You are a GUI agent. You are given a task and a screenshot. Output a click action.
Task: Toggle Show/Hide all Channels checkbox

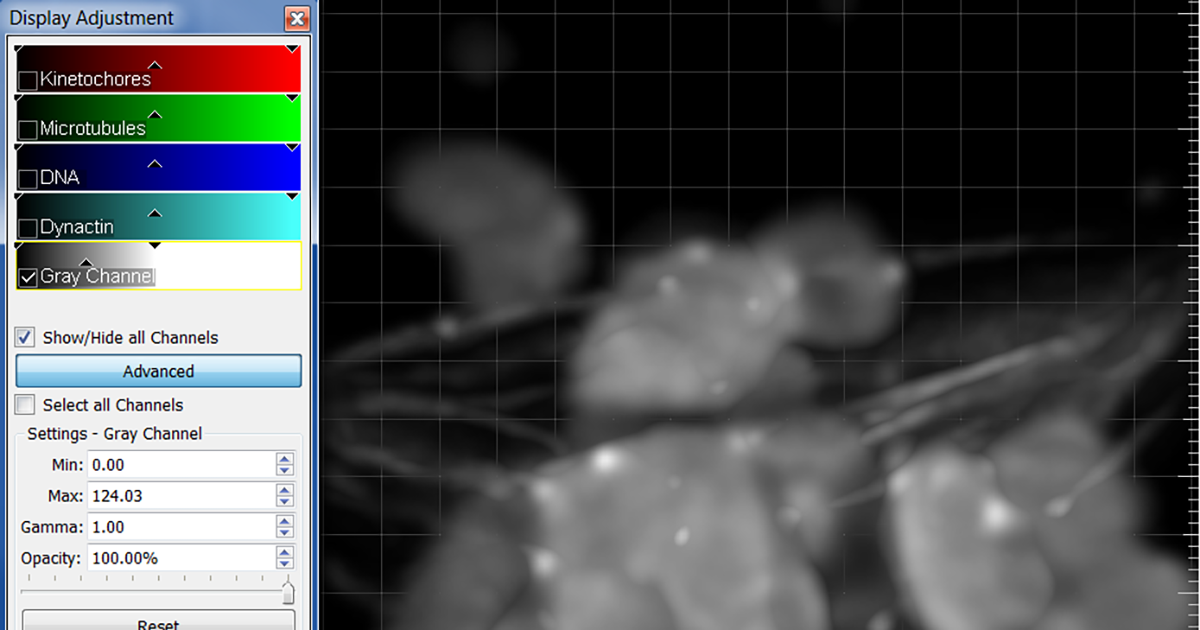(x=26, y=338)
